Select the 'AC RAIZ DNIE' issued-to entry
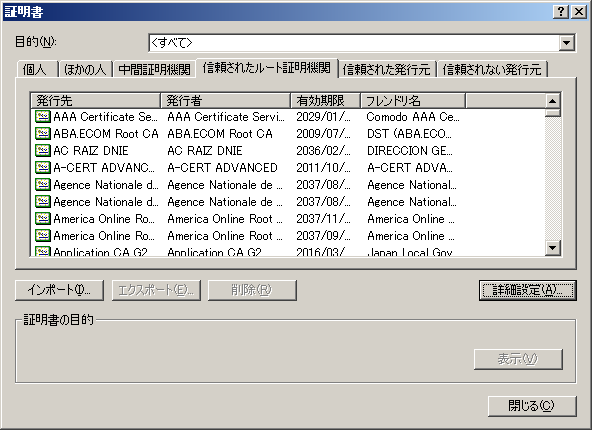The image size is (592, 430). (x=91, y=151)
